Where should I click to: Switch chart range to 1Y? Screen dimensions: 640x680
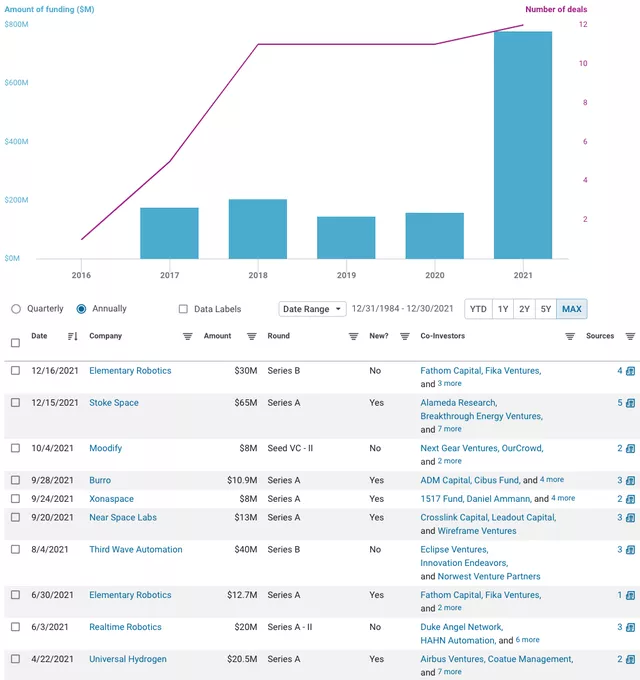pos(503,309)
